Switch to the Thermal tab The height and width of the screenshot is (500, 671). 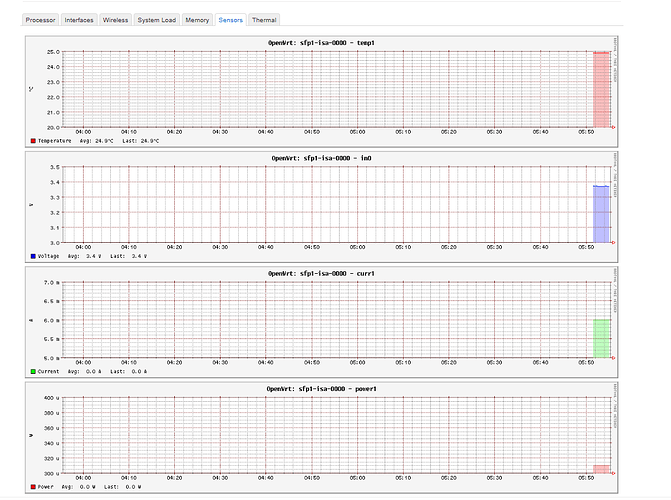[x=265, y=19]
